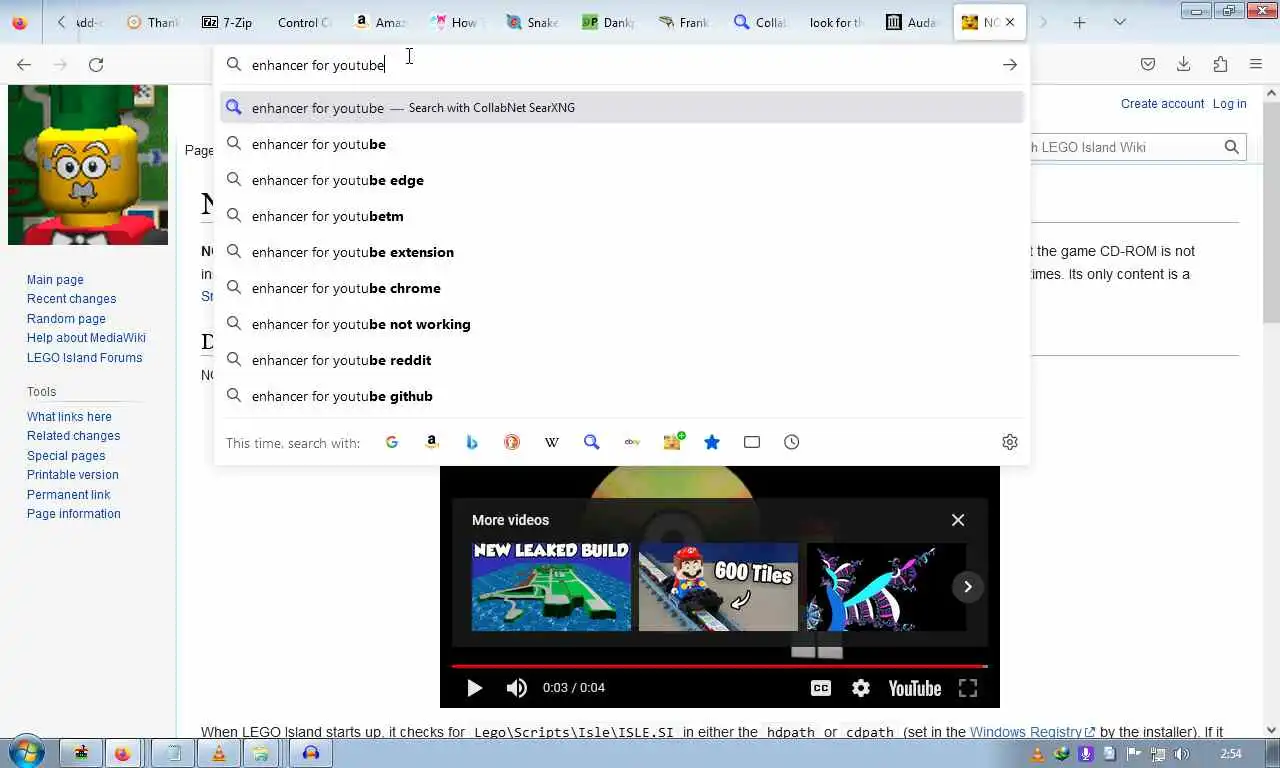Open the Main page link
Image resolution: width=1280 pixels, height=768 pixels.
coord(55,280)
